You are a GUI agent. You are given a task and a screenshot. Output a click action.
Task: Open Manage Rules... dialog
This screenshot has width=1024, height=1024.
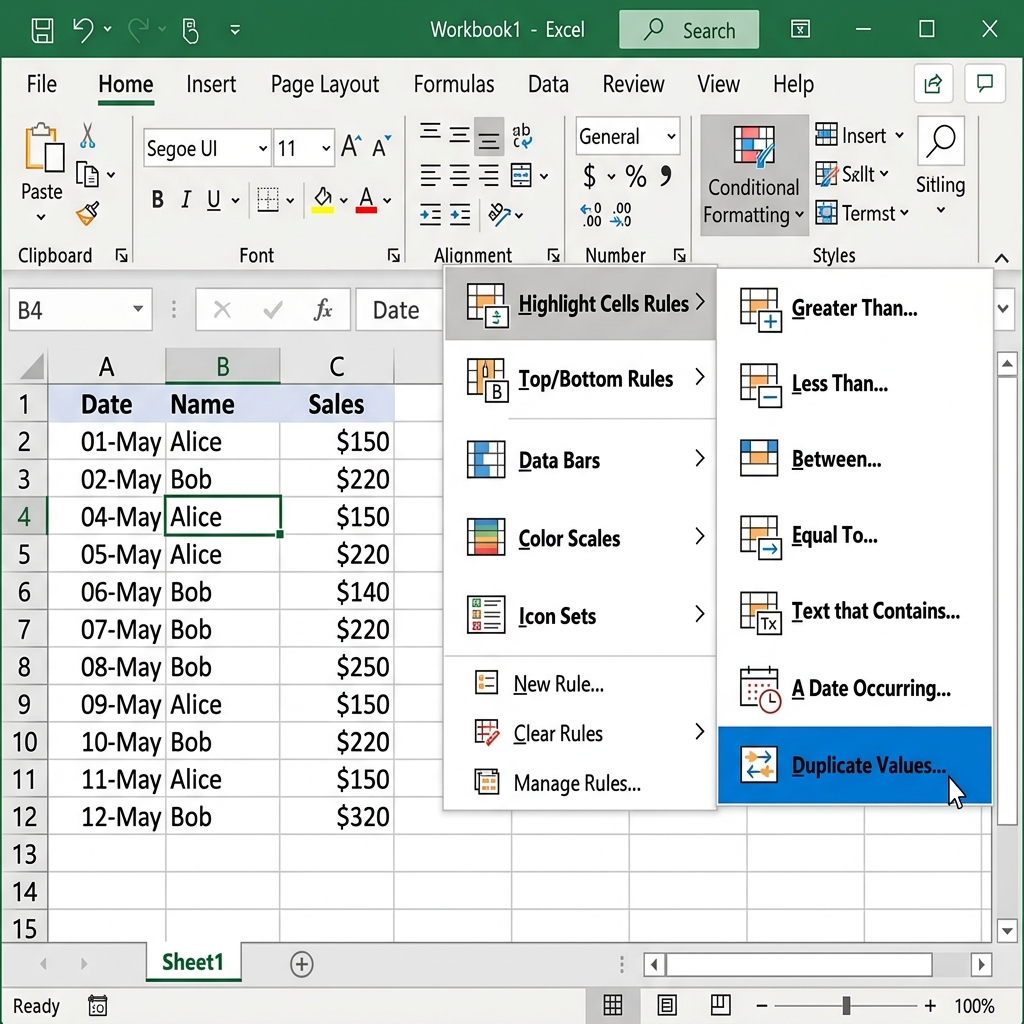tap(580, 782)
